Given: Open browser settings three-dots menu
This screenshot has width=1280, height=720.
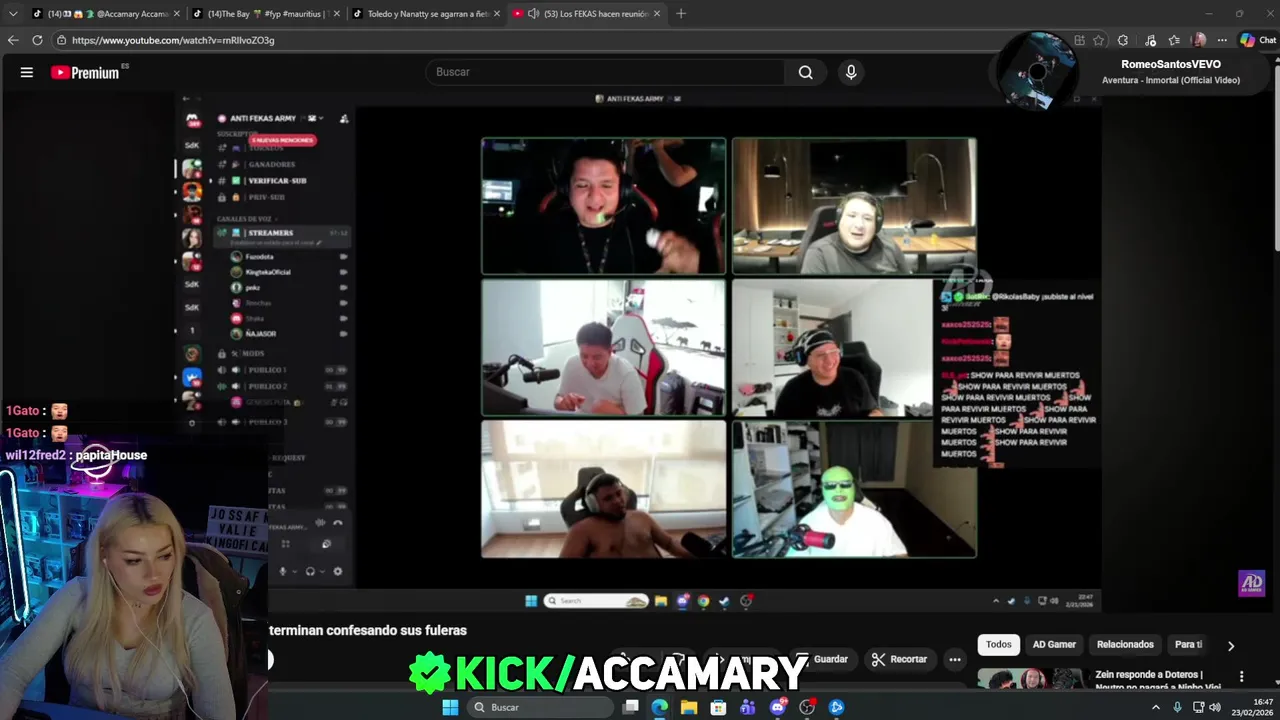Looking at the screenshot, I should tap(1222, 40).
